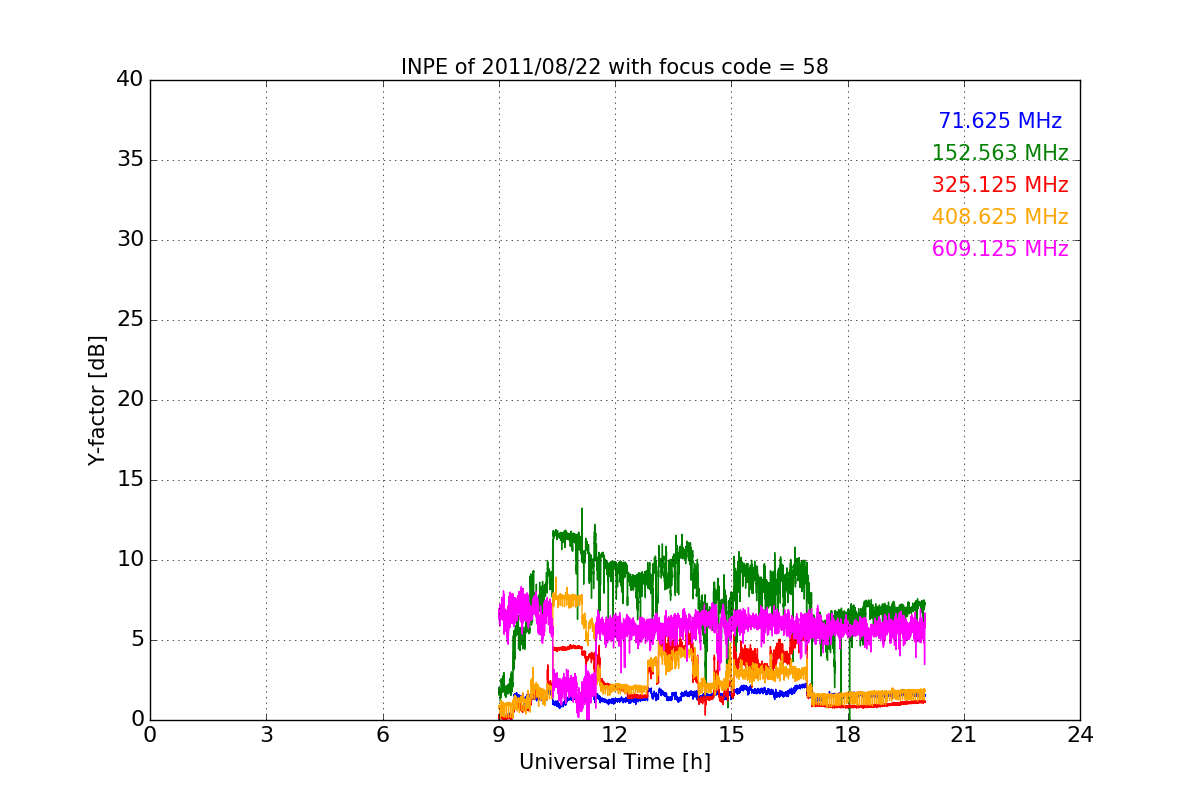The image size is (1200, 800).
Task: Click the y-axis tick label 20
Action: [x=130, y=400]
